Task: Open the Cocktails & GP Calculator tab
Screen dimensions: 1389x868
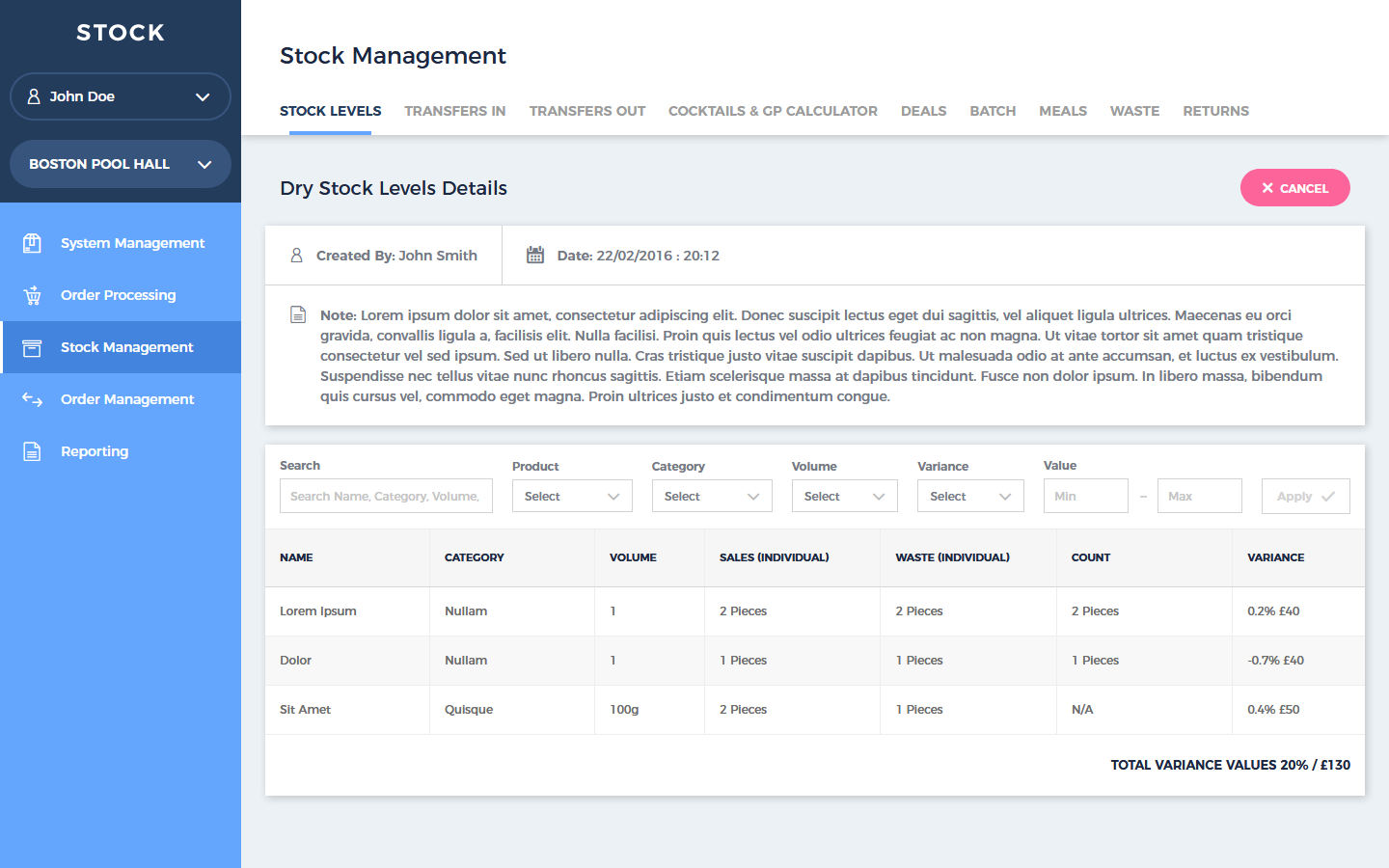Action: click(773, 111)
